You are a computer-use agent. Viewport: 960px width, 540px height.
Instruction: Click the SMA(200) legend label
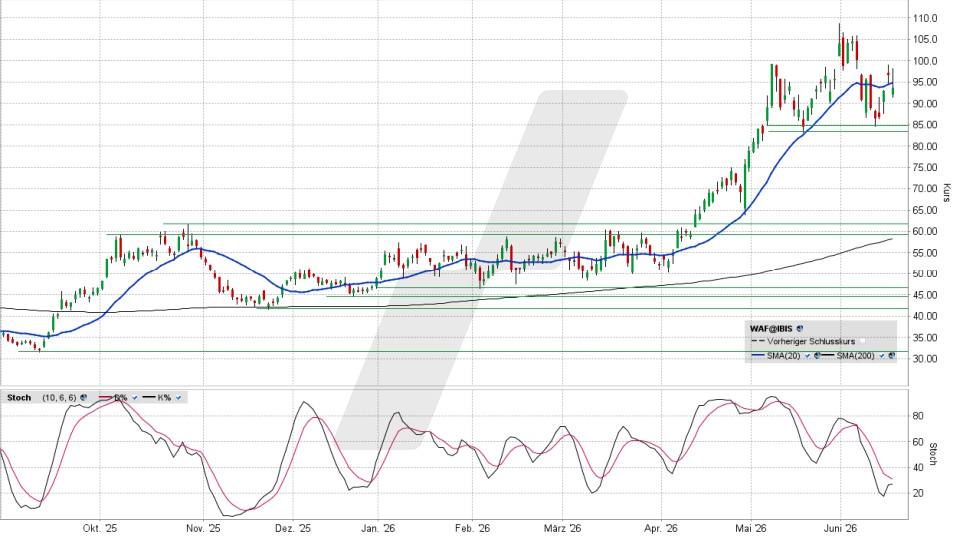coord(855,356)
